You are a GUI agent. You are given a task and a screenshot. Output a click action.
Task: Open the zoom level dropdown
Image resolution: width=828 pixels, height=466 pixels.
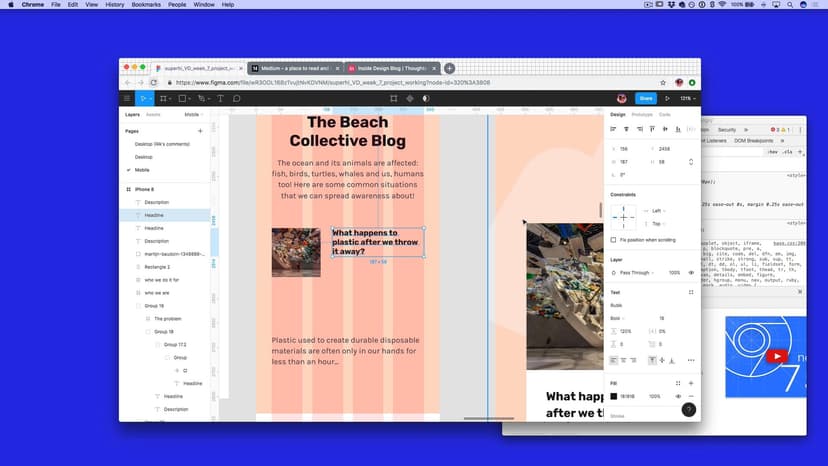tap(687, 98)
